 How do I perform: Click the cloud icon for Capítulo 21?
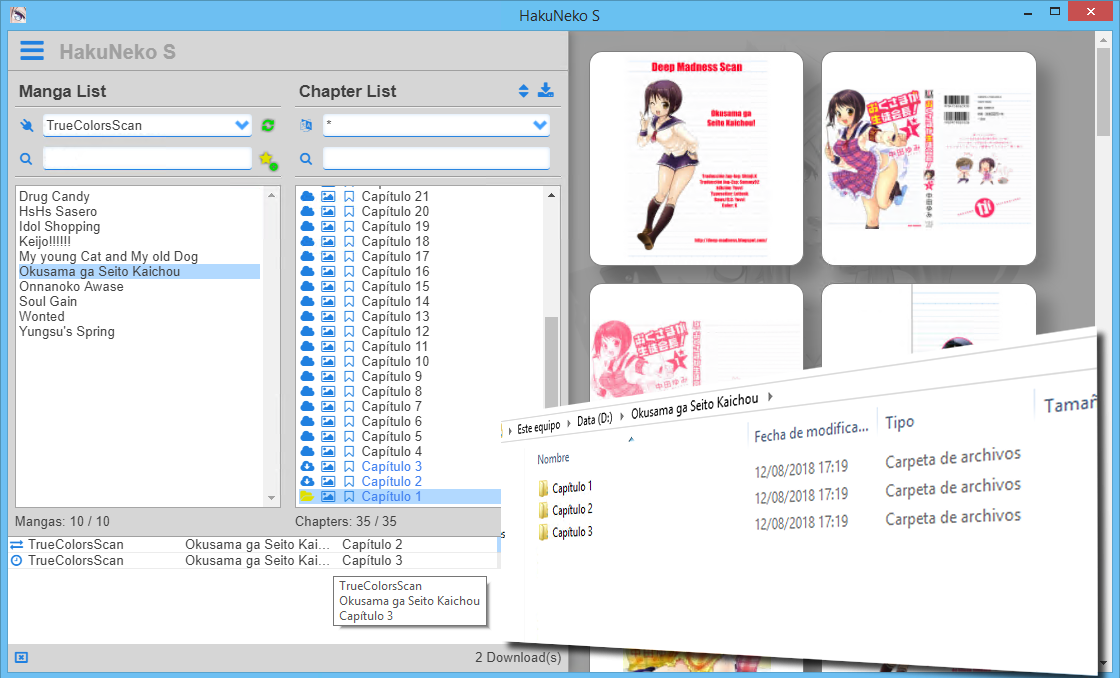pyautogui.click(x=307, y=196)
